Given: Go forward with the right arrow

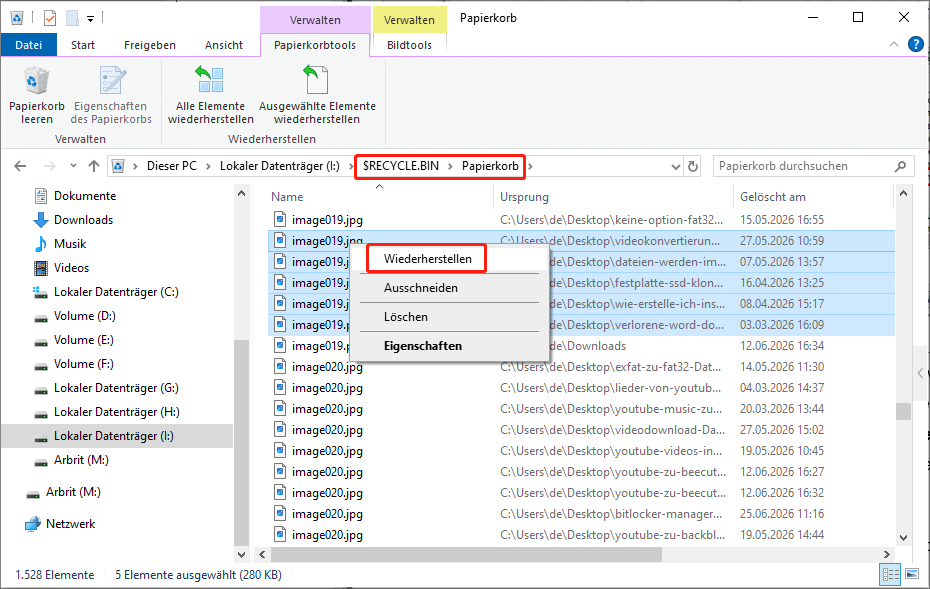Looking at the screenshot, I should tap(50, 166).
